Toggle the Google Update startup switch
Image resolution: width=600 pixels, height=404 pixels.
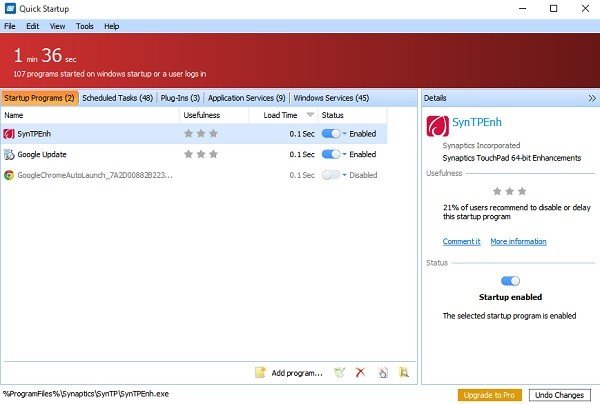point(331,154)
